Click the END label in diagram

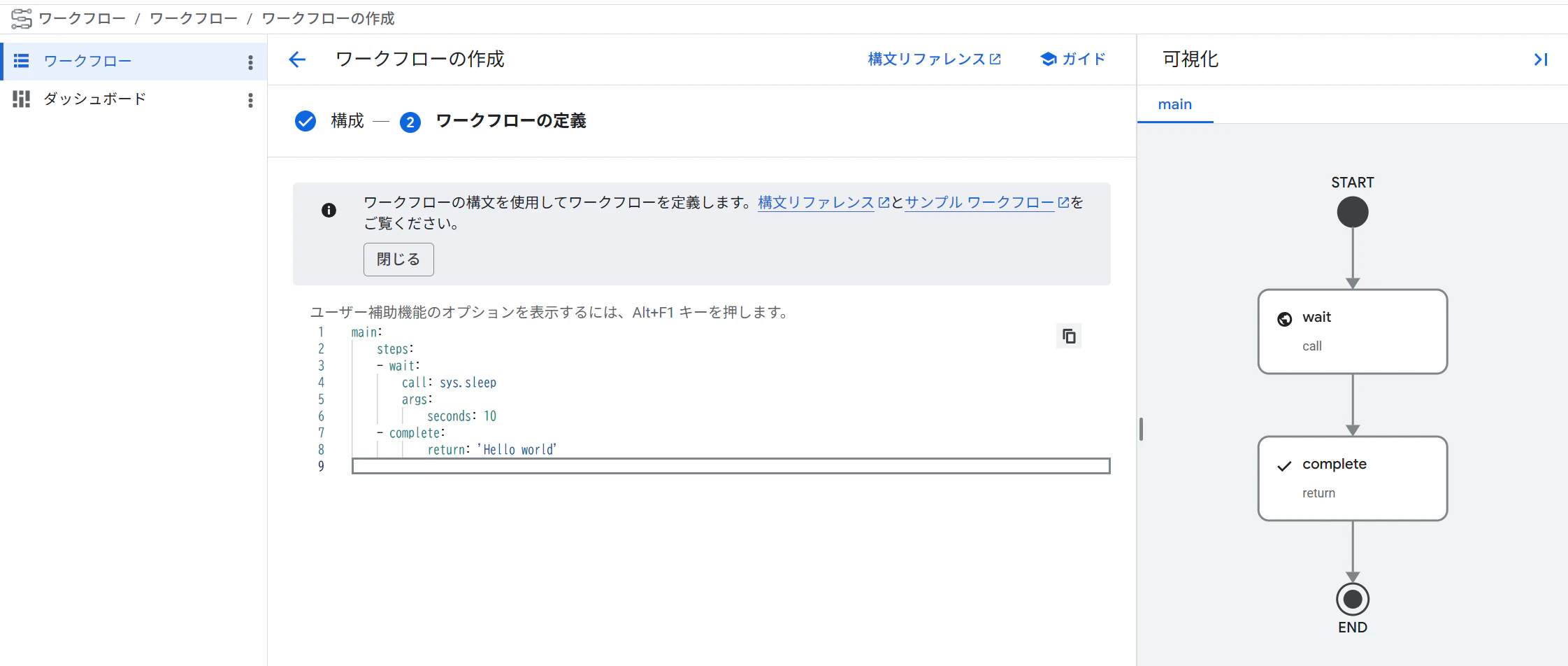(1353, 628)
